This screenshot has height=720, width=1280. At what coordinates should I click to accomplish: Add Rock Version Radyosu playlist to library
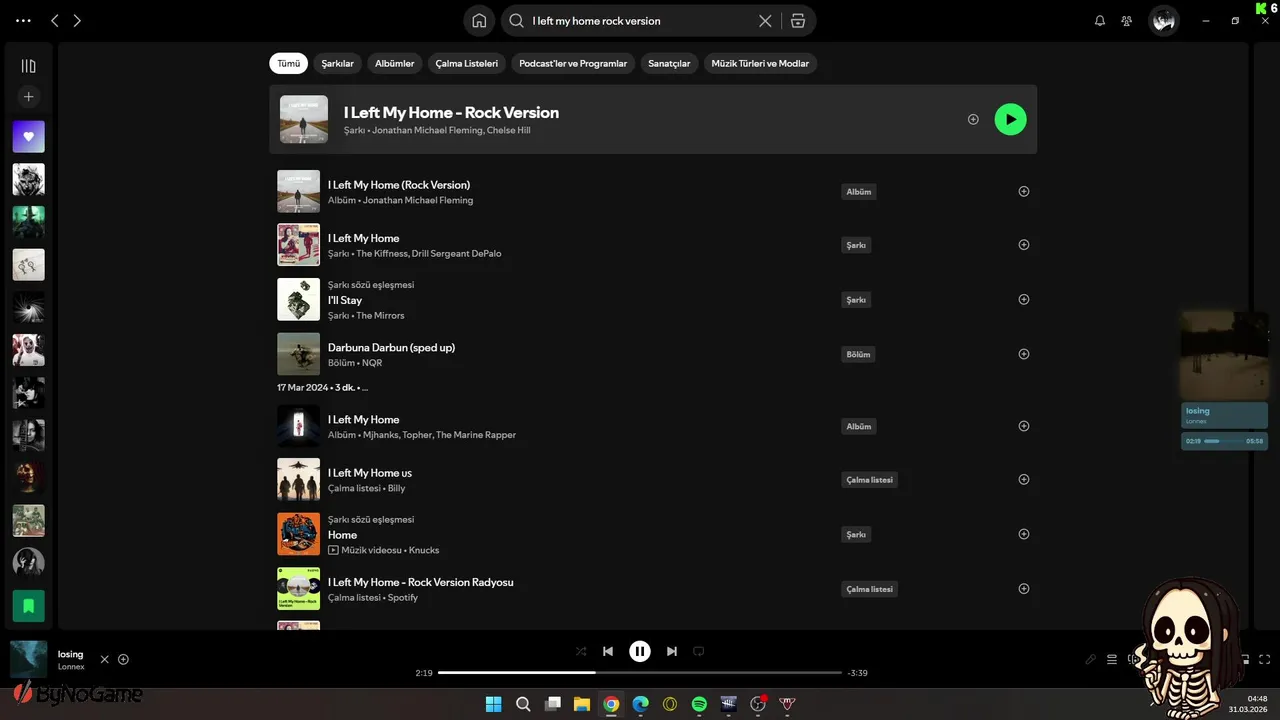point(1023,589)
